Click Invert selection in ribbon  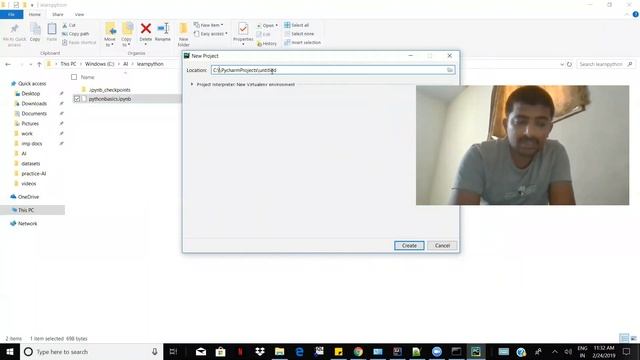302,42
